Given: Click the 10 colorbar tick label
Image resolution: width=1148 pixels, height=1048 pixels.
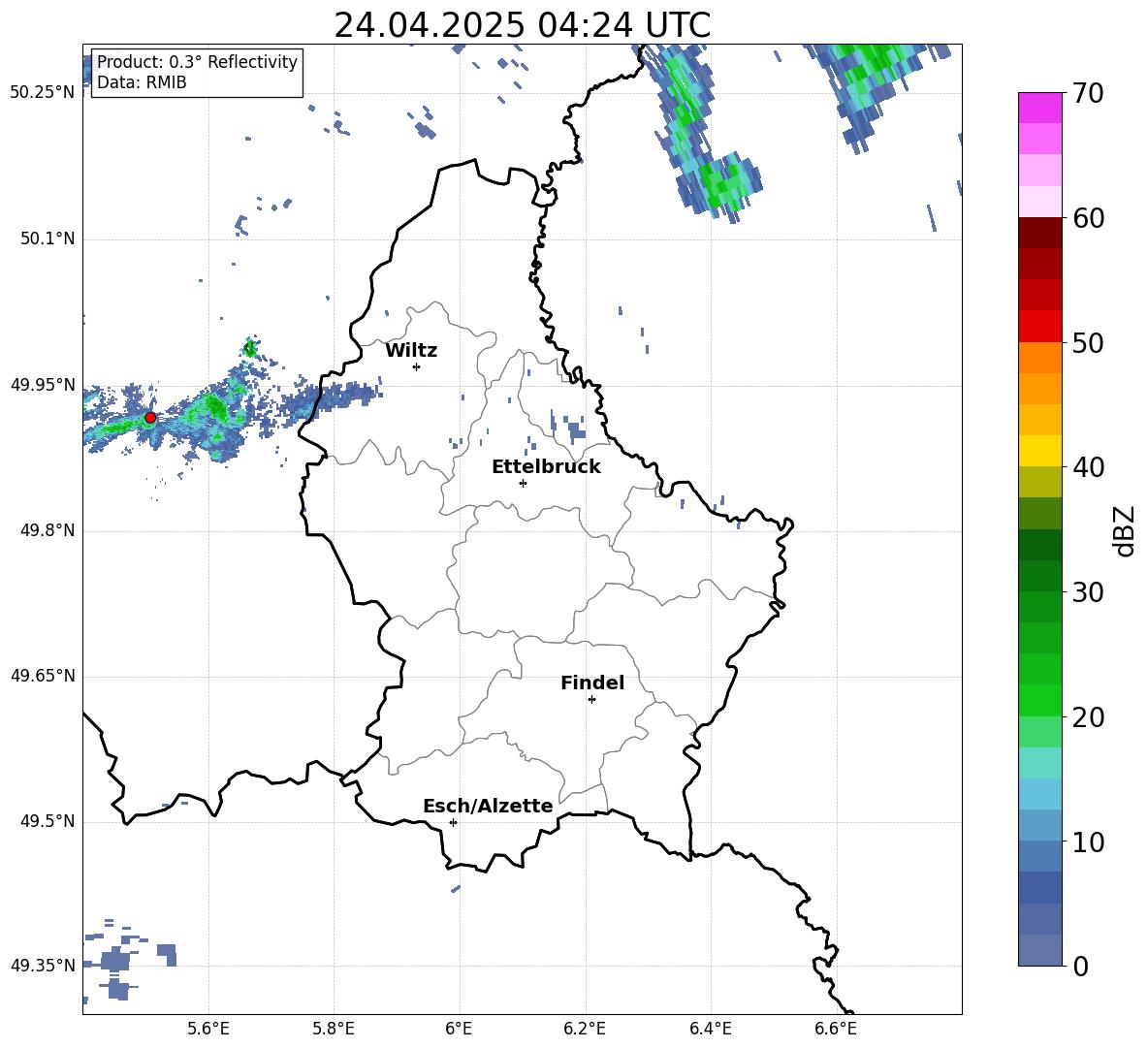Looking at the screenshot, I should (x=1087, y=842).
